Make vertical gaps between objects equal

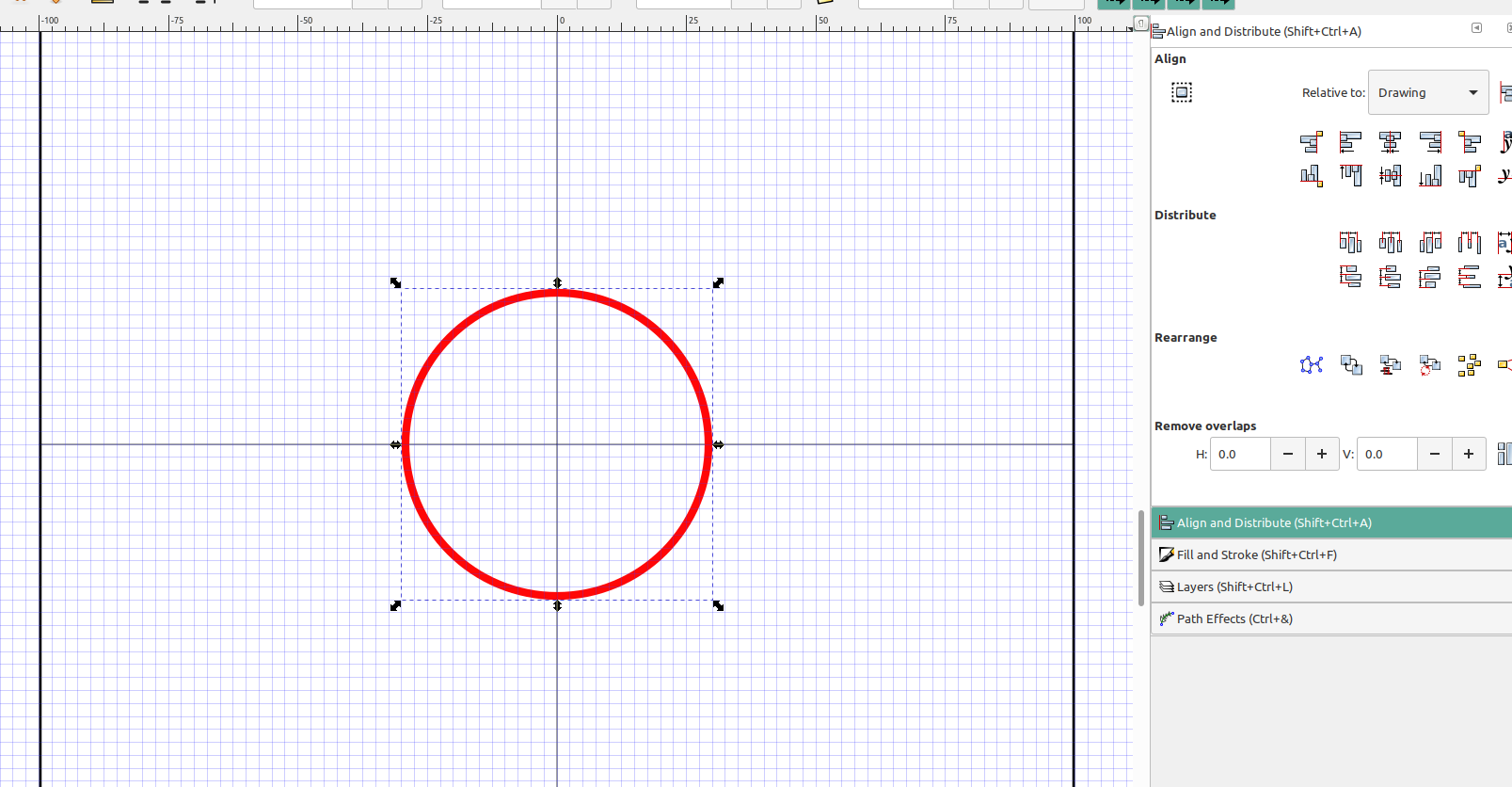(x=1470, y=277)
